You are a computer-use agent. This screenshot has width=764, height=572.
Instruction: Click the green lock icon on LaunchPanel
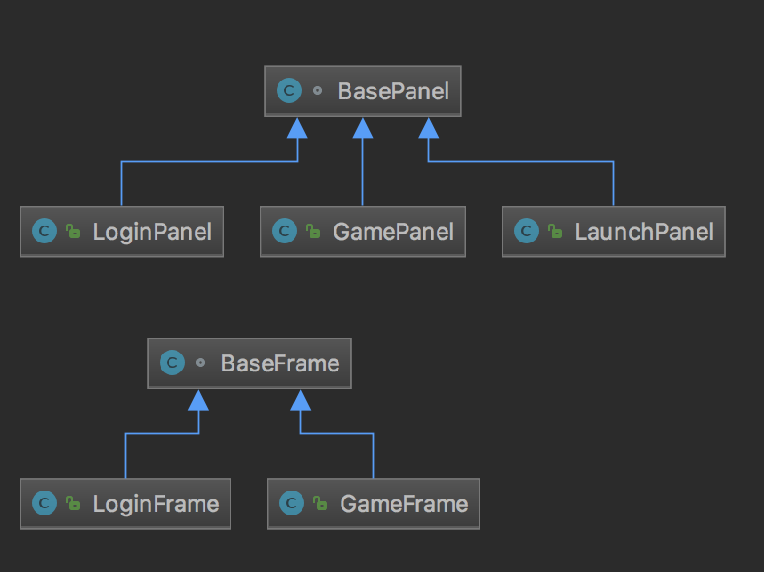555,232
